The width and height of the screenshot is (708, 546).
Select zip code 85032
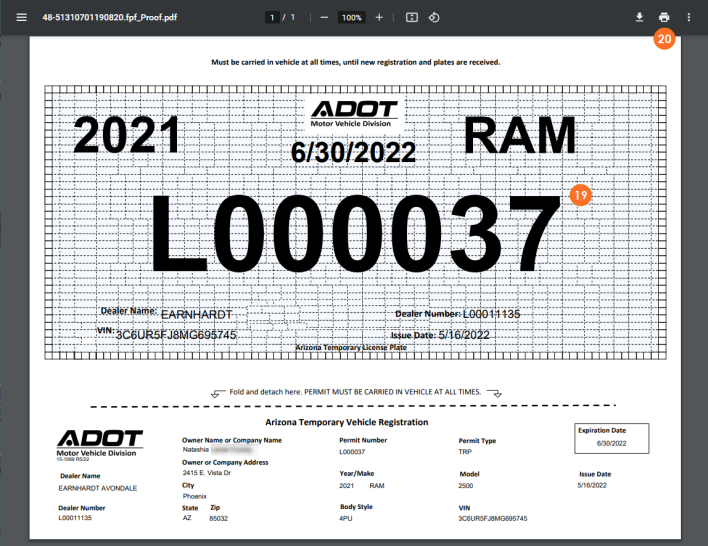point(219,518)
